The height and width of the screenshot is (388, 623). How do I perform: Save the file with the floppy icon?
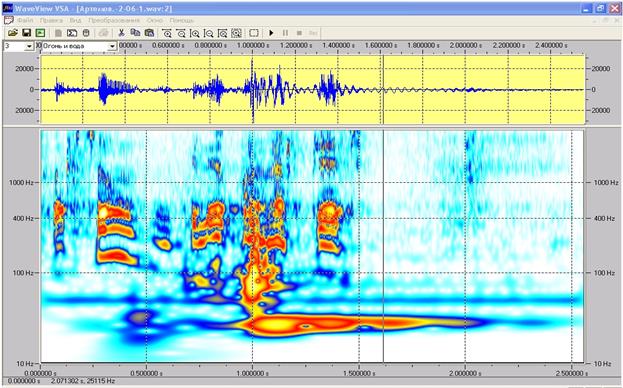(27, 33)
